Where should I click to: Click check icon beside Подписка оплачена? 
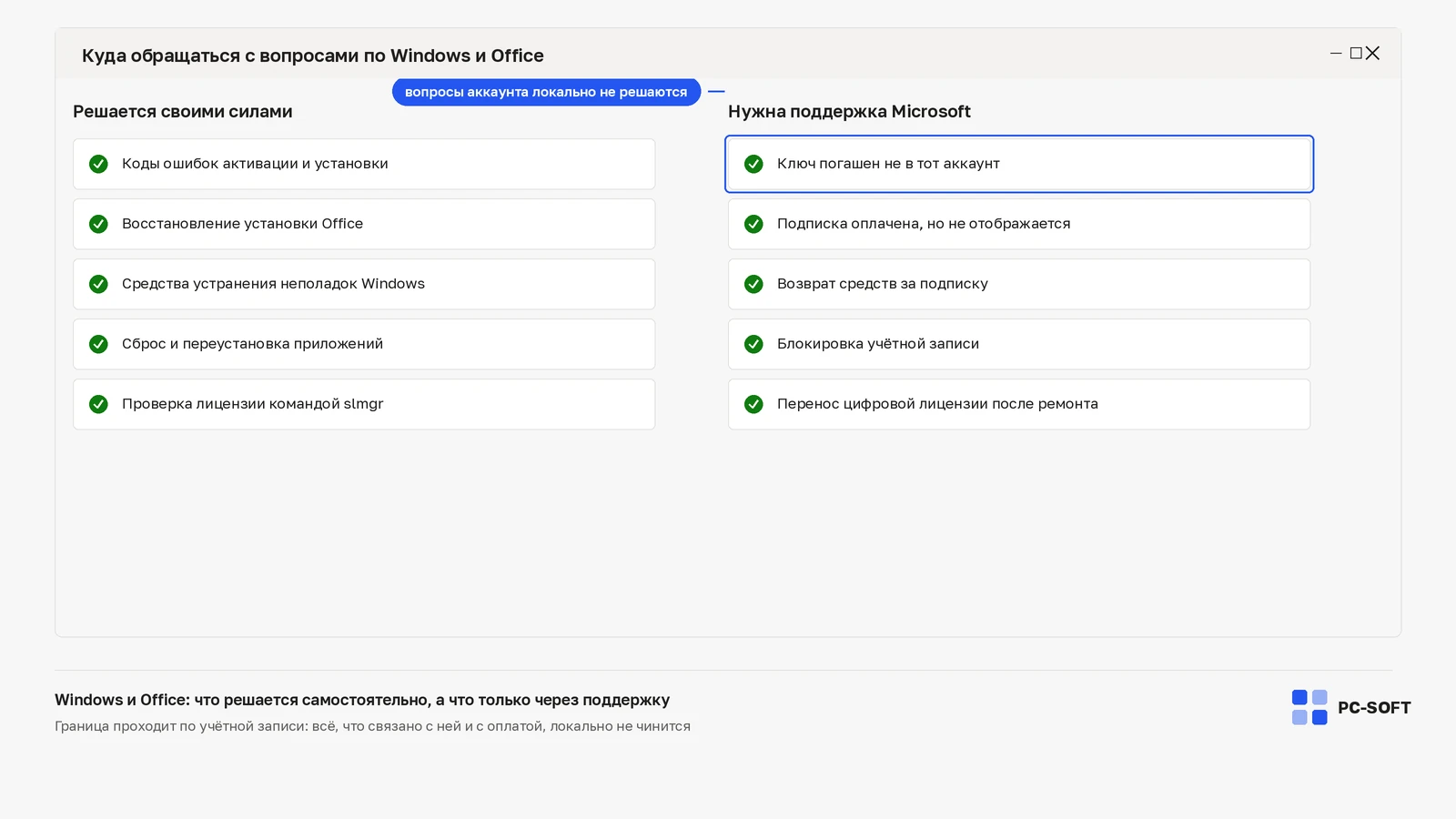[x=753, y=224]
